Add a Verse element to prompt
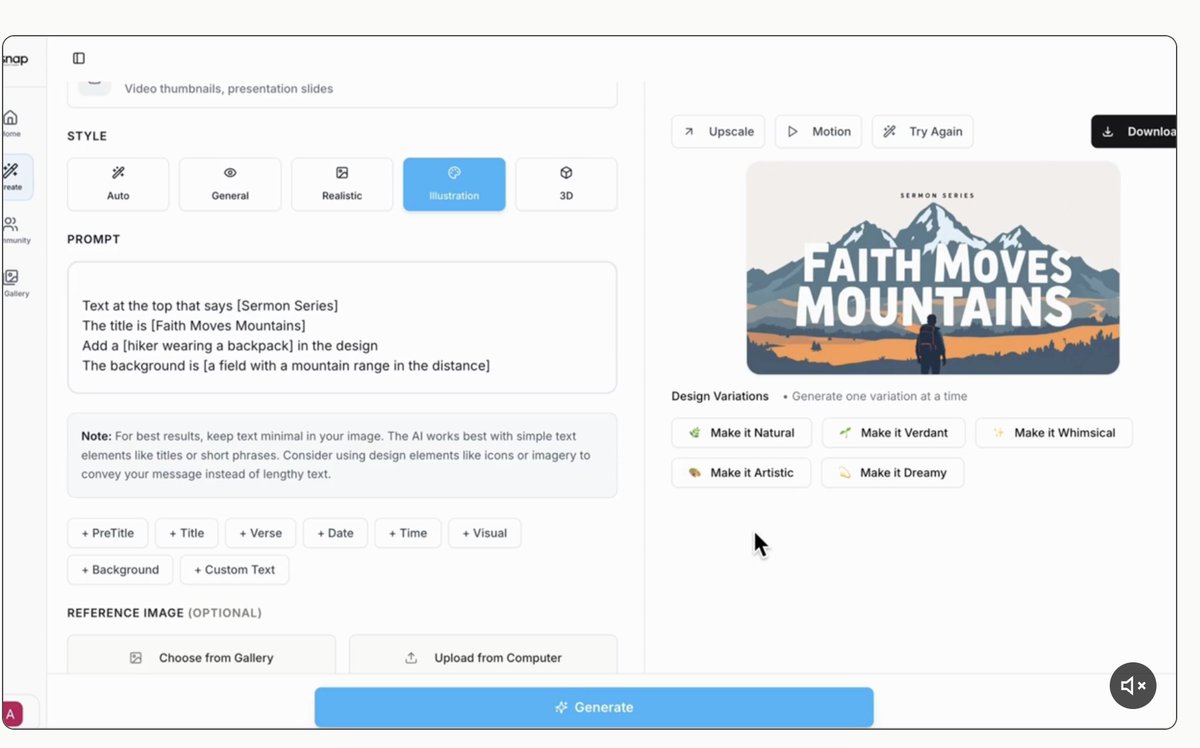Viewport: 1200px width, 748px height. click(x=260, y=533)
